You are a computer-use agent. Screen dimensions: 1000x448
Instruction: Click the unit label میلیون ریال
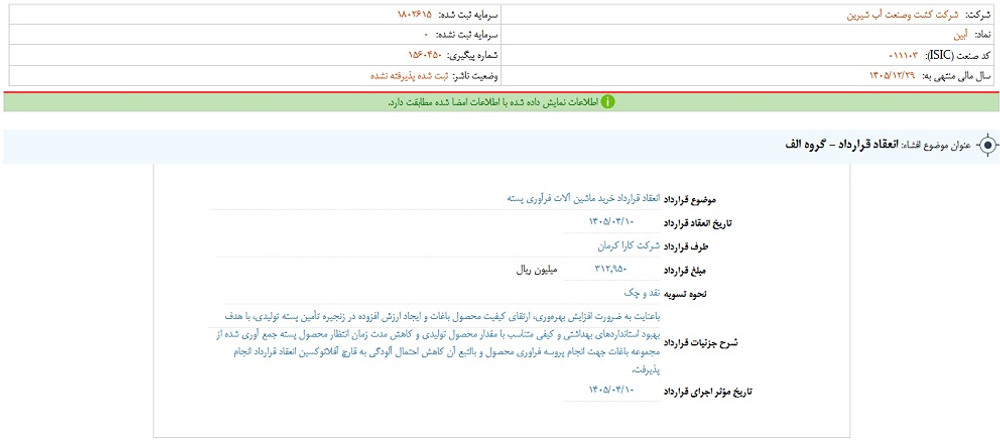[x=536, y=269]
